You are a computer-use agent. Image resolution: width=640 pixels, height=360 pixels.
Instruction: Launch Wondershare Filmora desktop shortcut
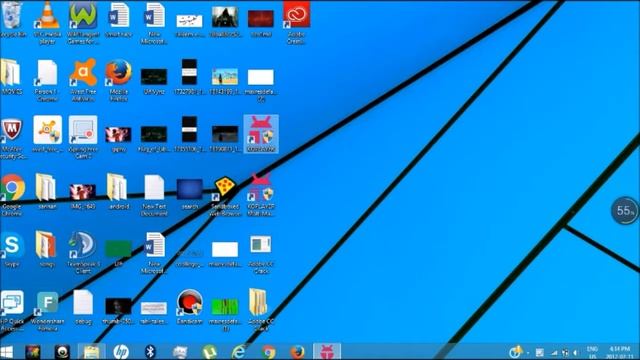47,310
